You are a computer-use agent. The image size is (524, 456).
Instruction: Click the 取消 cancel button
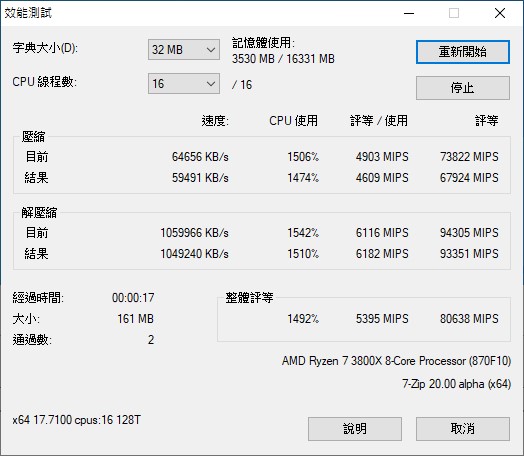(x=463, y=429)
